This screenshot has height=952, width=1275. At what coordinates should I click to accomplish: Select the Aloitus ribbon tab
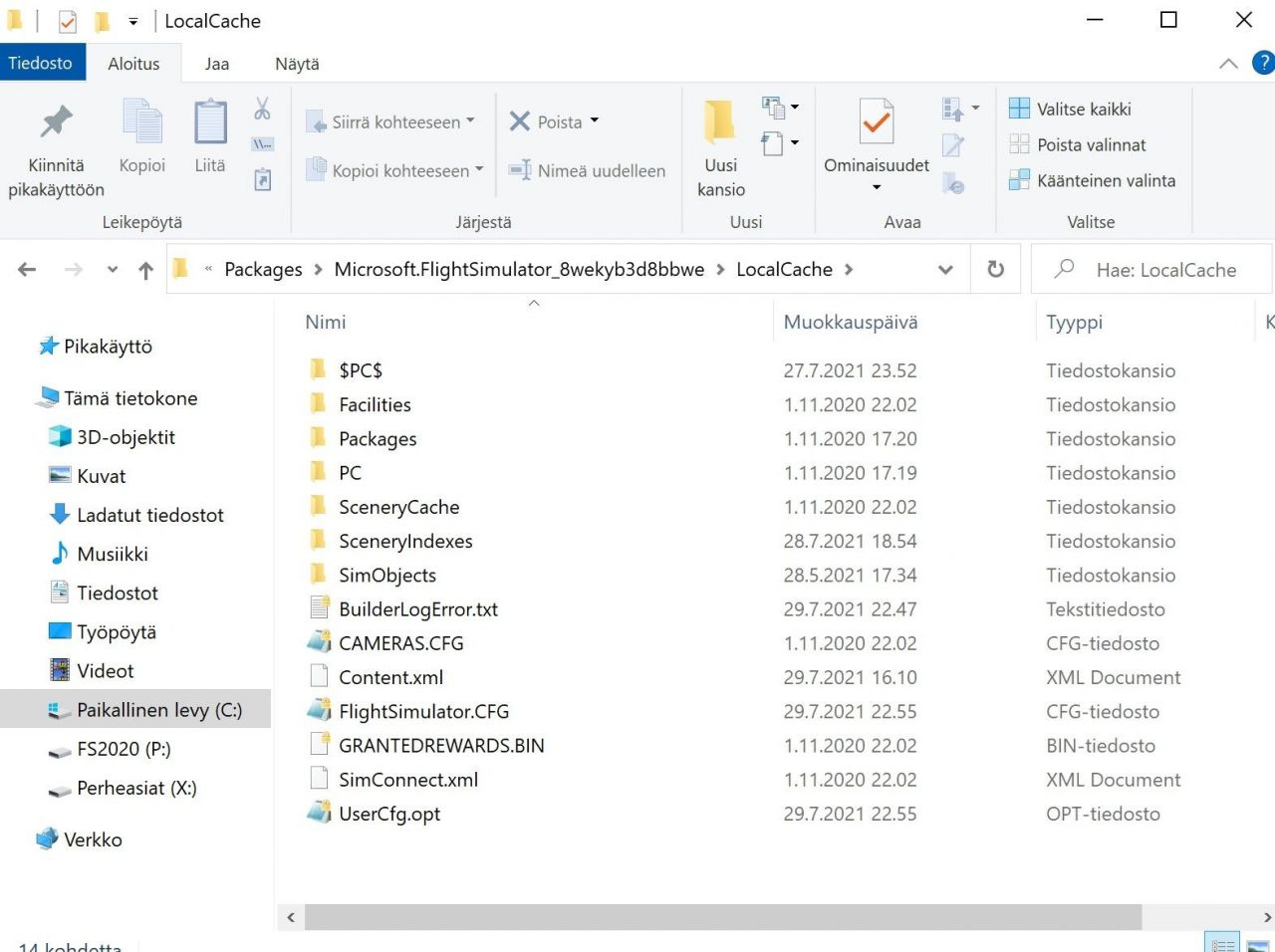coord(133,64)
